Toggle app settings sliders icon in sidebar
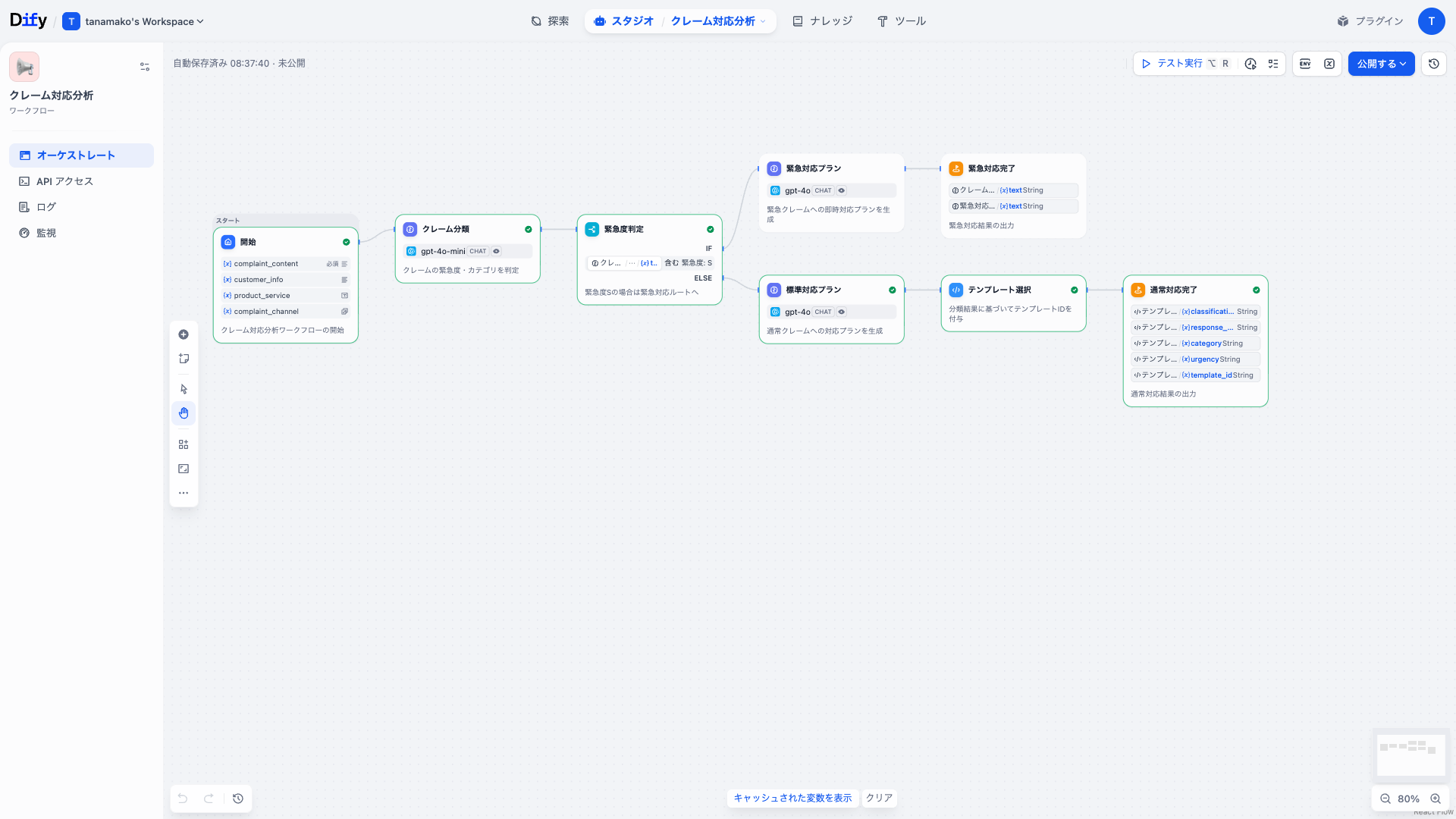This screenshot has width=1456, height=819. (145, 67)
